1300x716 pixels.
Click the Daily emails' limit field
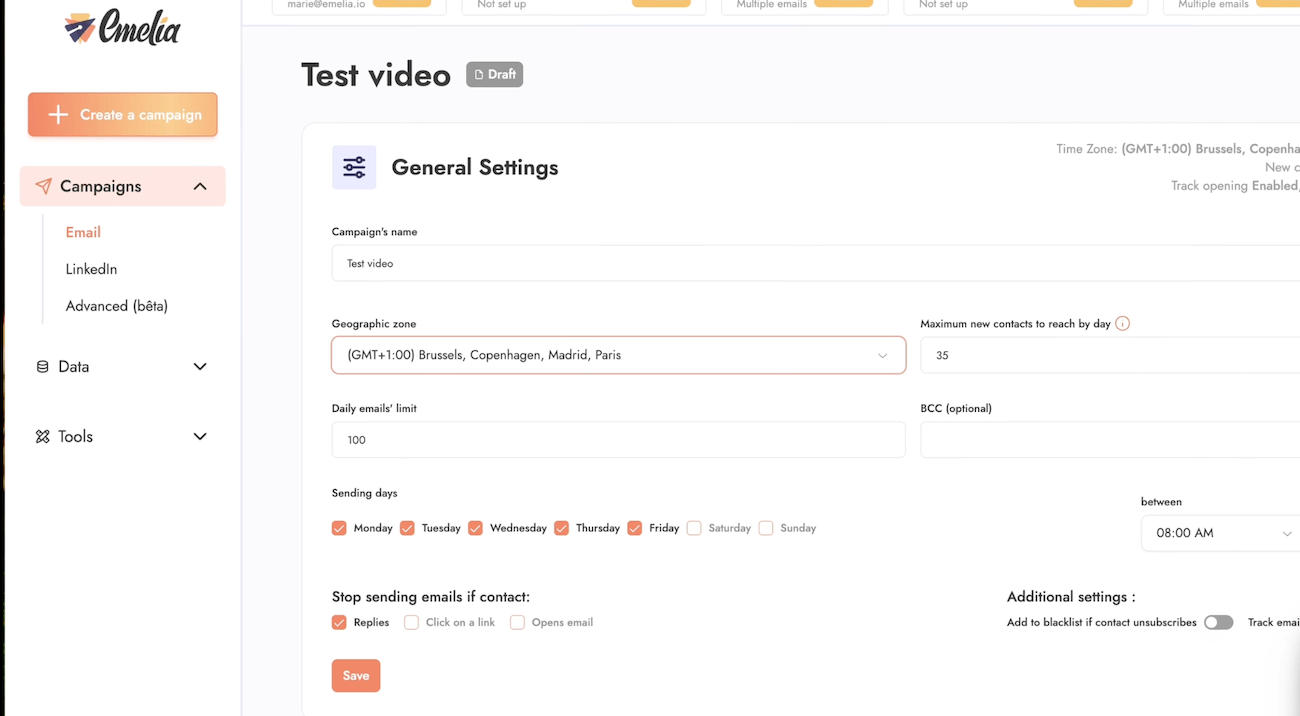pos(618,440)
